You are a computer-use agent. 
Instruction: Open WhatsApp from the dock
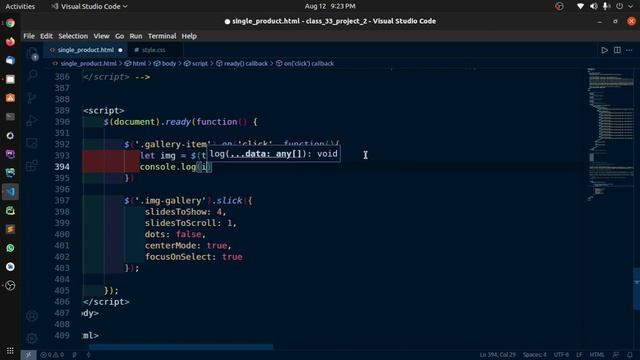10,248
